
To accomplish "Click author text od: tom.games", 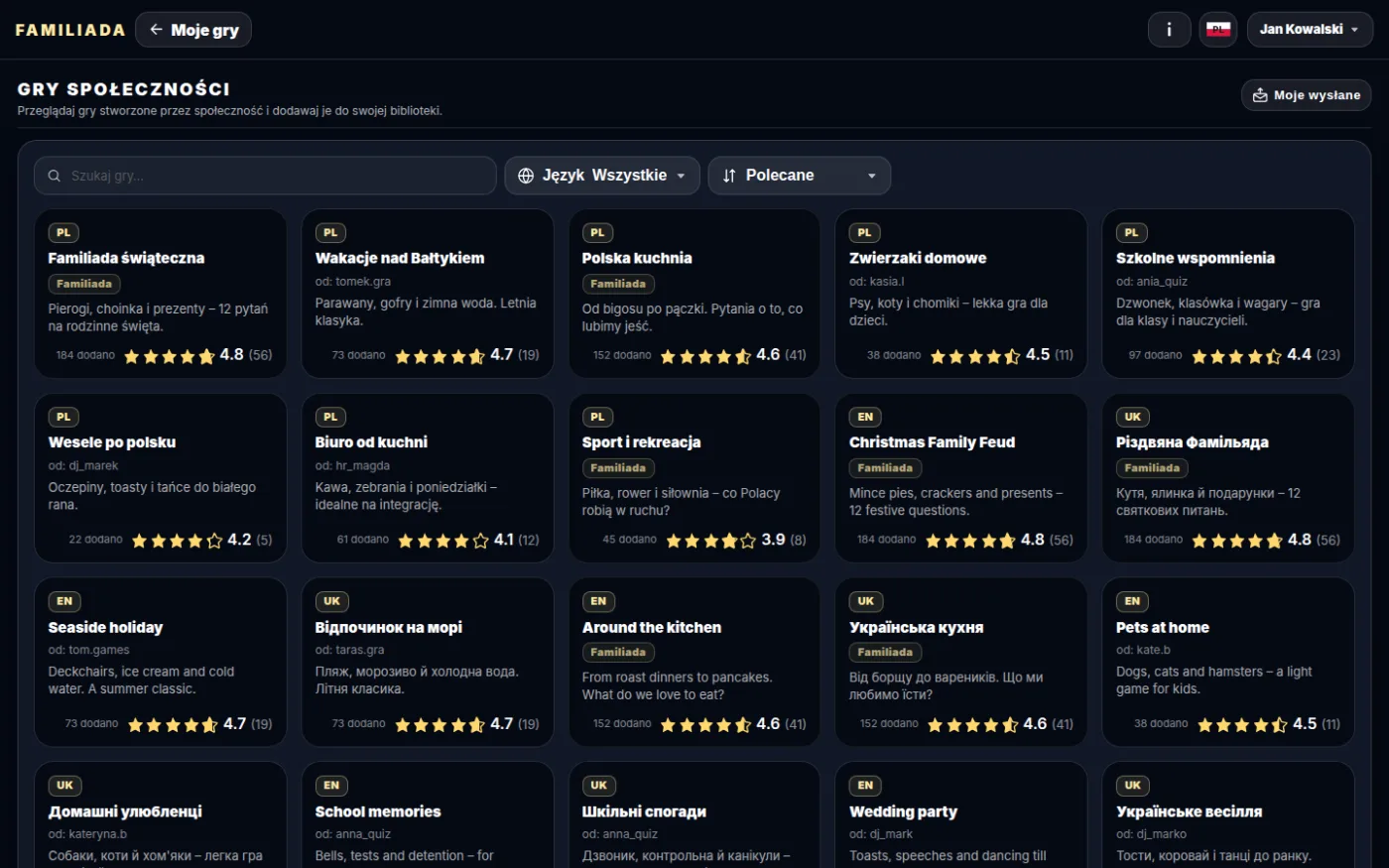I will pos(89,651).
